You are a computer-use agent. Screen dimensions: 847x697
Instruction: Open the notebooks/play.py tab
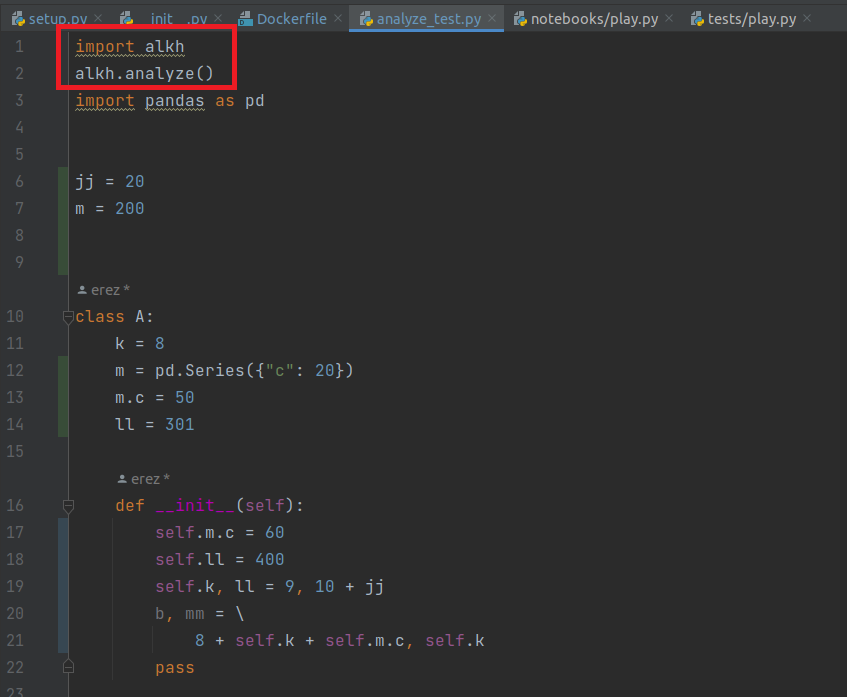pyautogui.click(x=594, y=19)
